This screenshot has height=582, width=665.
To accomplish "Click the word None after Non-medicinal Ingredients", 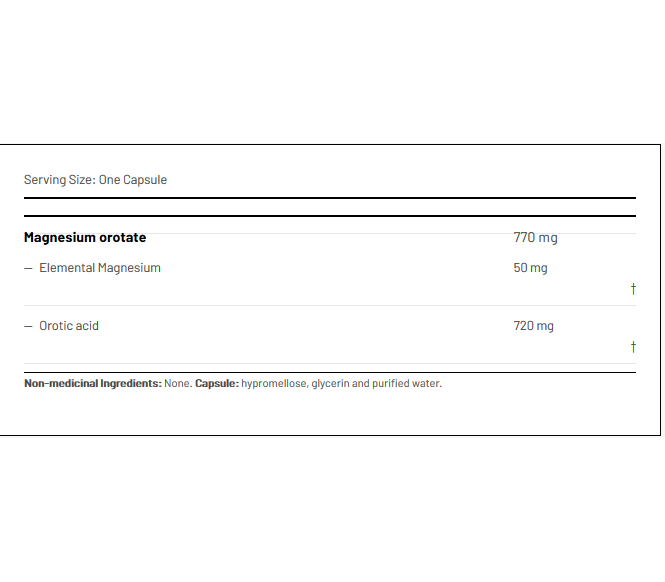I will (178, 383).
